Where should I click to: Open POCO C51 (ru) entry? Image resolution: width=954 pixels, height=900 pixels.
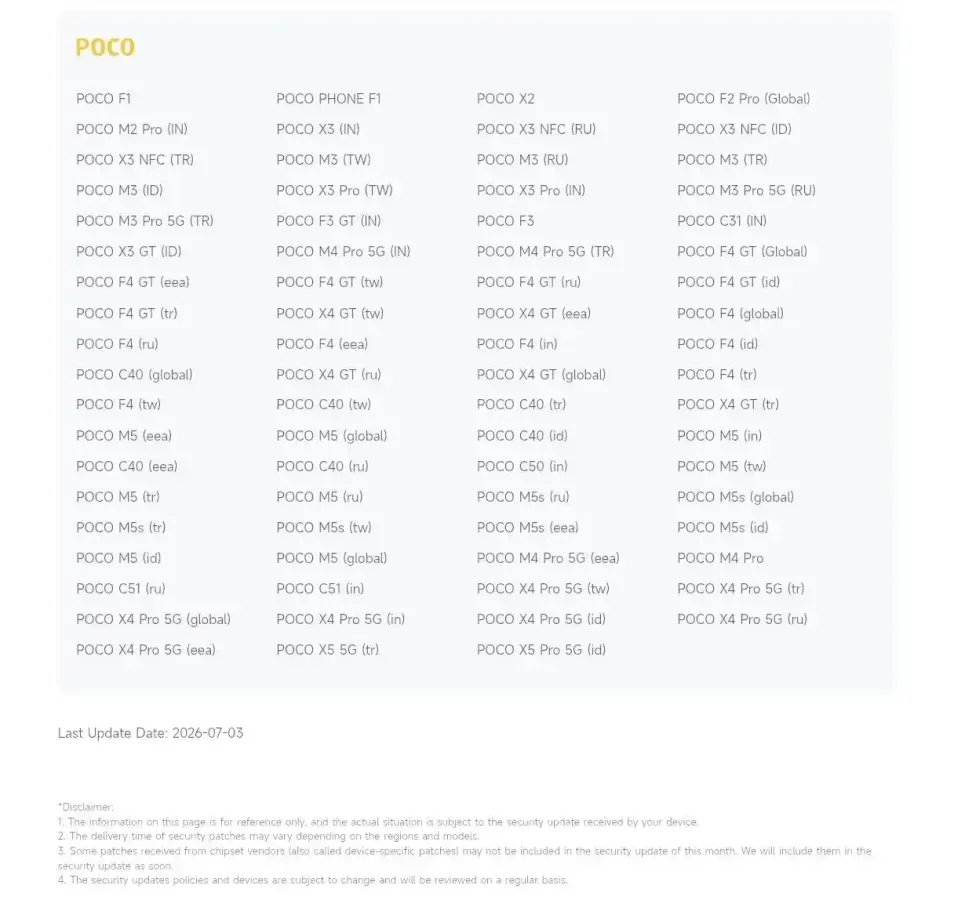120,588
